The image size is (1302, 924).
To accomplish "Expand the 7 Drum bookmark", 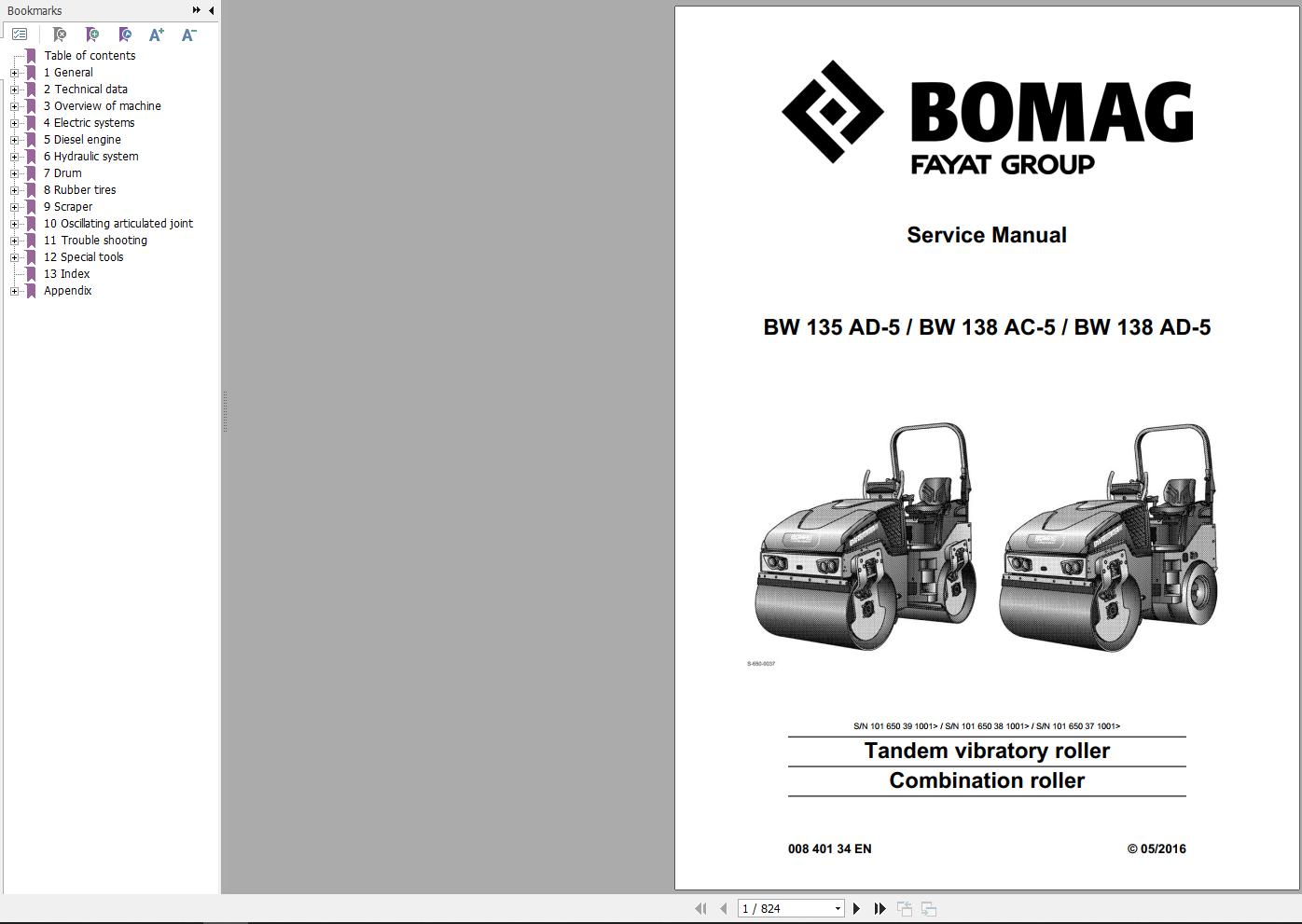I will pos(14,173).
